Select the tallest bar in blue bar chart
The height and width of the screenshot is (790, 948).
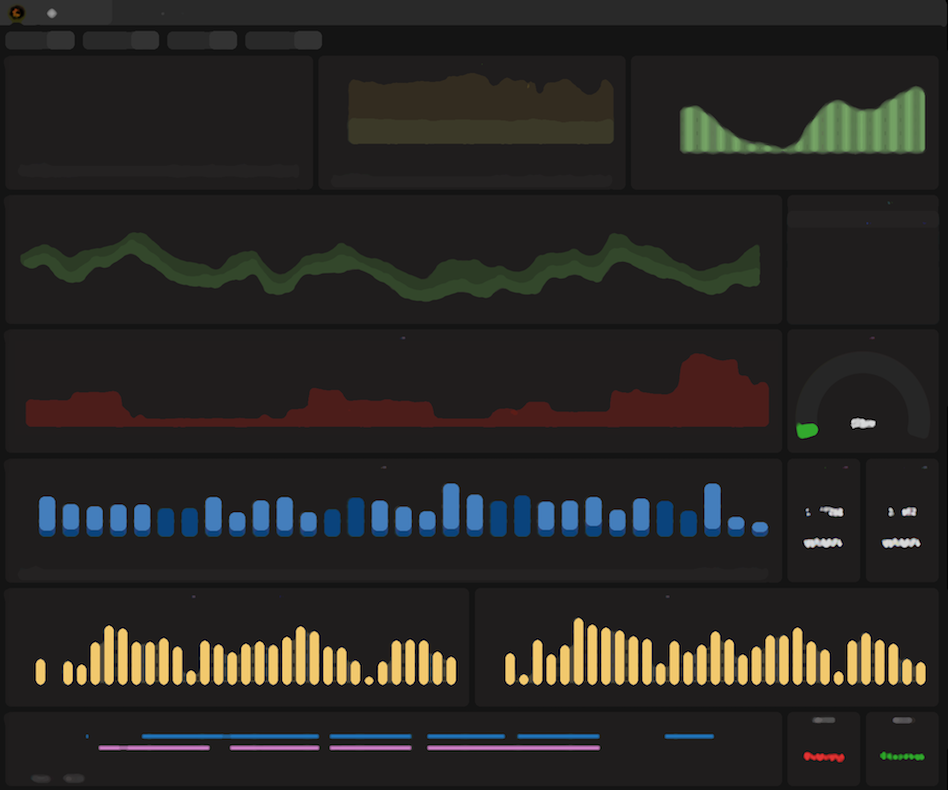click(451, 508)
